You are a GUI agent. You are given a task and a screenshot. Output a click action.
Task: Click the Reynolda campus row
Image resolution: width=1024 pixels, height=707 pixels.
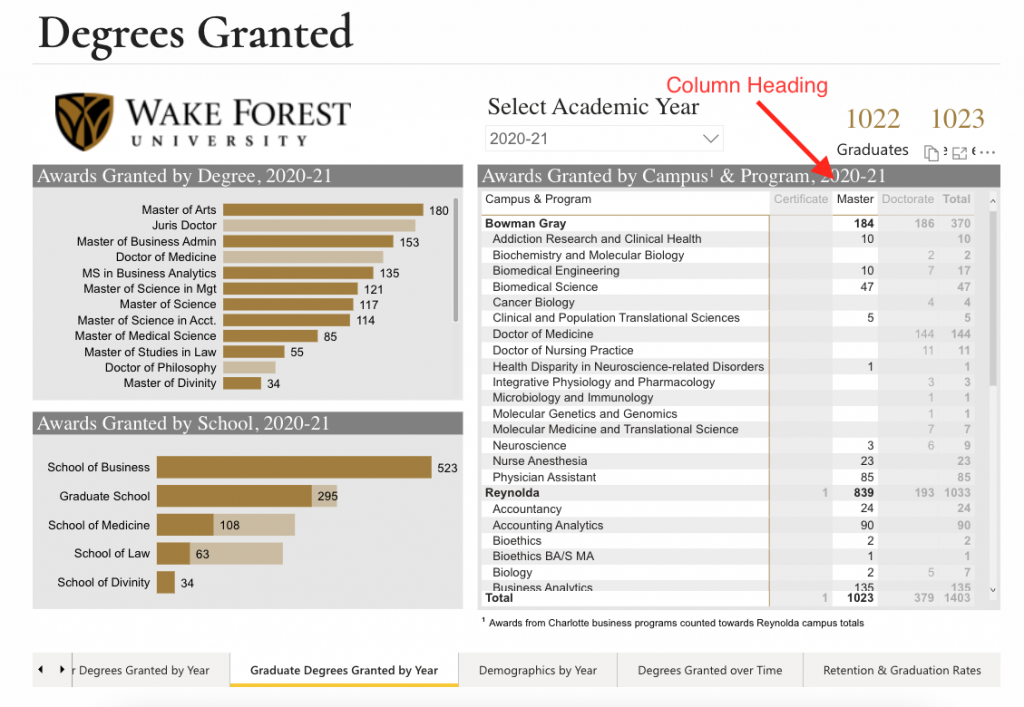(728, 493)
